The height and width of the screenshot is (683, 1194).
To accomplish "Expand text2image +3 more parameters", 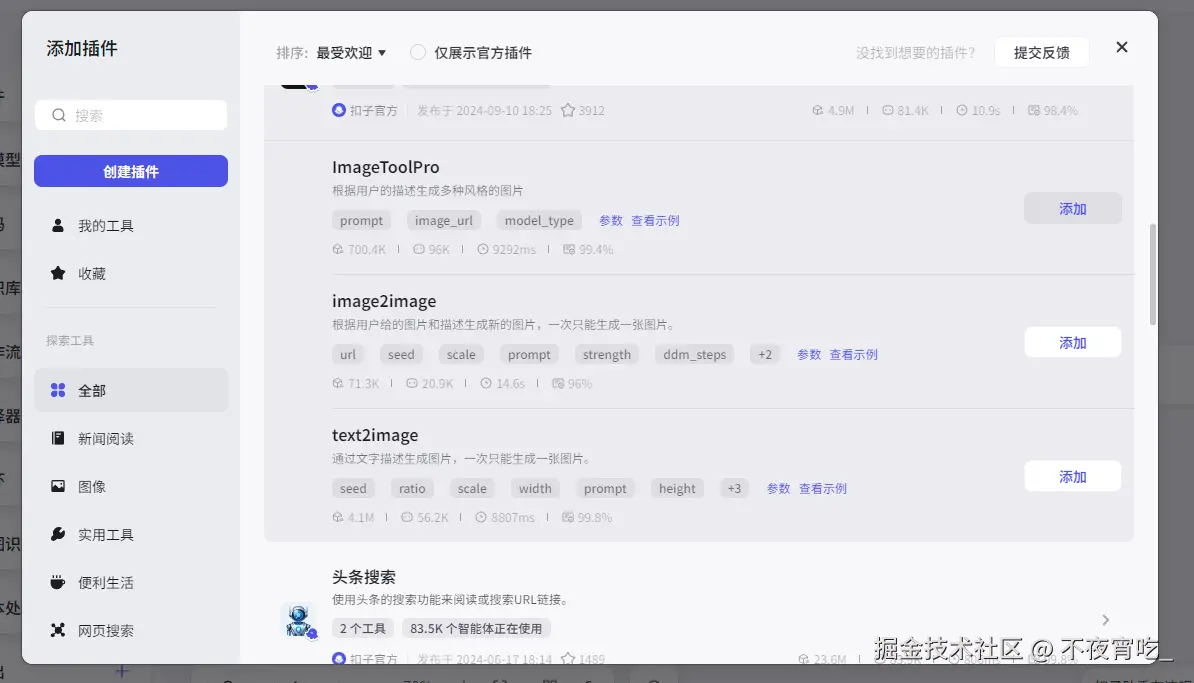I will tap(734, 488).
